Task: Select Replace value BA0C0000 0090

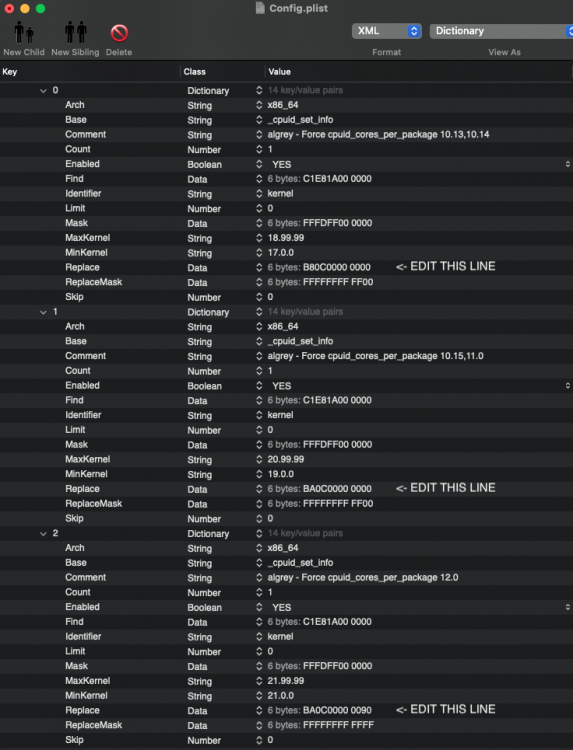Action: pyautogui.click(x=337, y=710)
